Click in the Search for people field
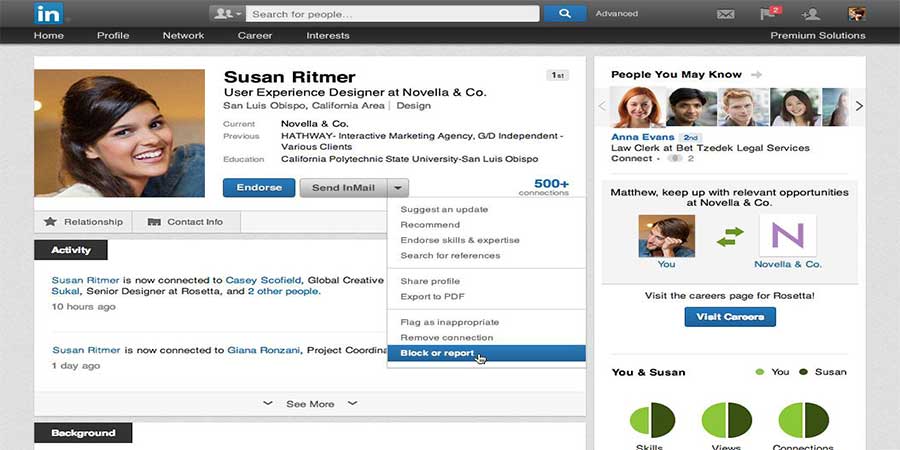900x450 pixels. [390, 14]
